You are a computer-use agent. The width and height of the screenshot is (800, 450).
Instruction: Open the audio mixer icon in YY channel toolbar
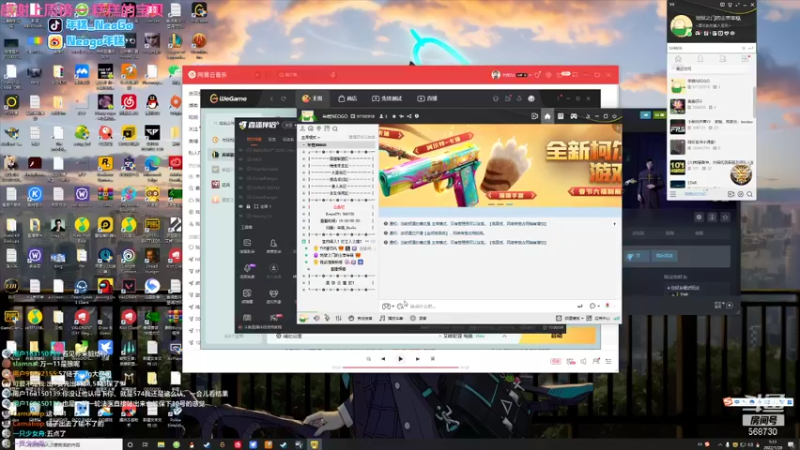[x=338, y=318]
